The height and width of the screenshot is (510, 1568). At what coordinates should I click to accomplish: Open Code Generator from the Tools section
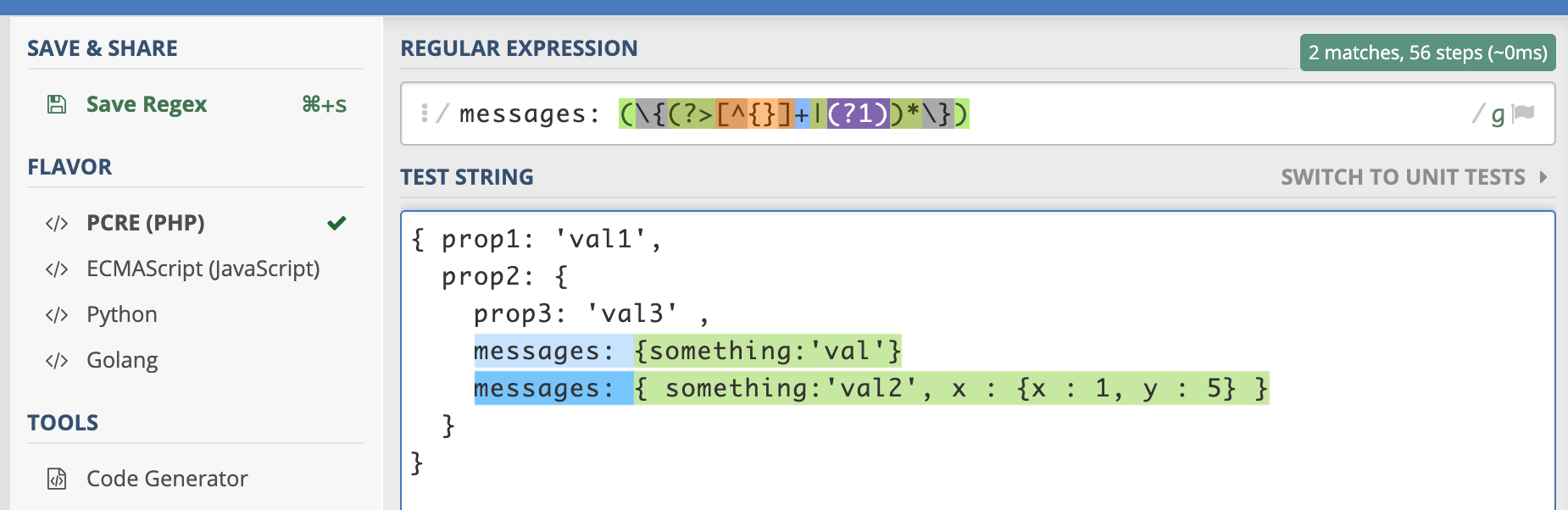(166, 479)
